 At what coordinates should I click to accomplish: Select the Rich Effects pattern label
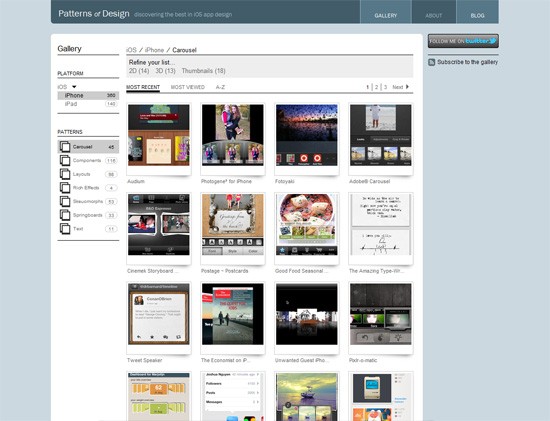(x=86, y=188)
